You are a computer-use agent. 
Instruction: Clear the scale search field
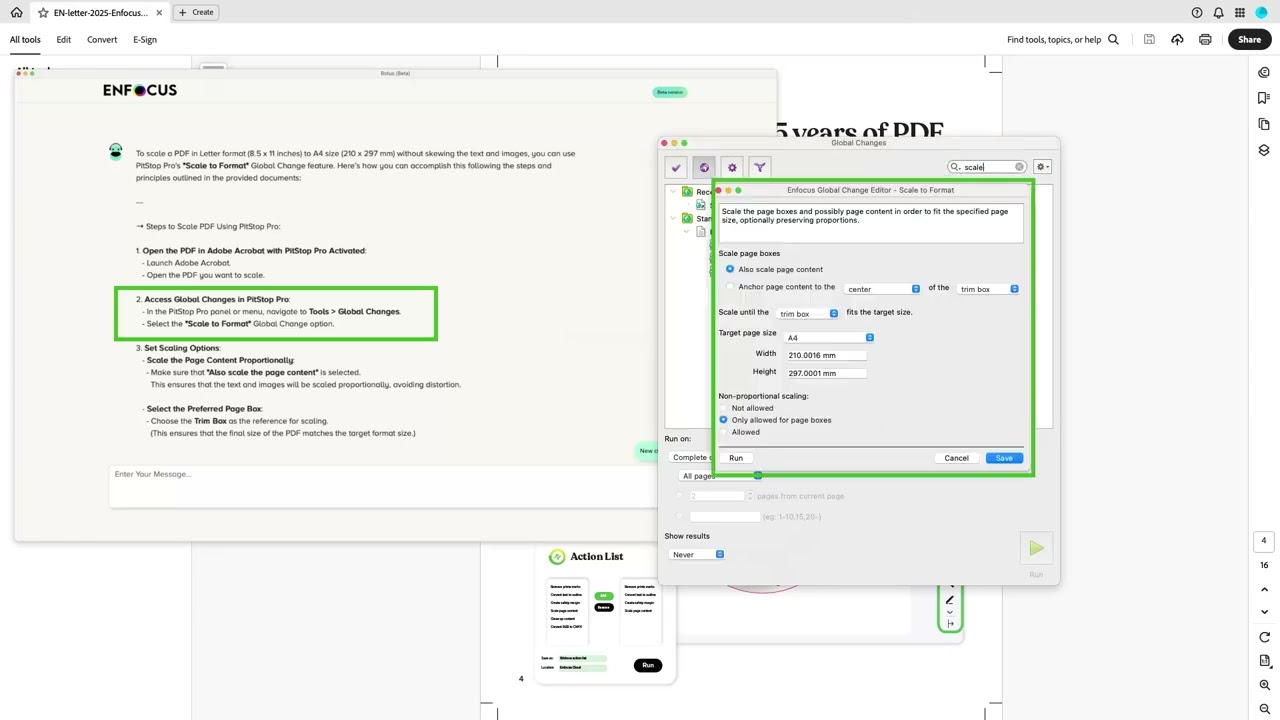[x=1019, y=167]
